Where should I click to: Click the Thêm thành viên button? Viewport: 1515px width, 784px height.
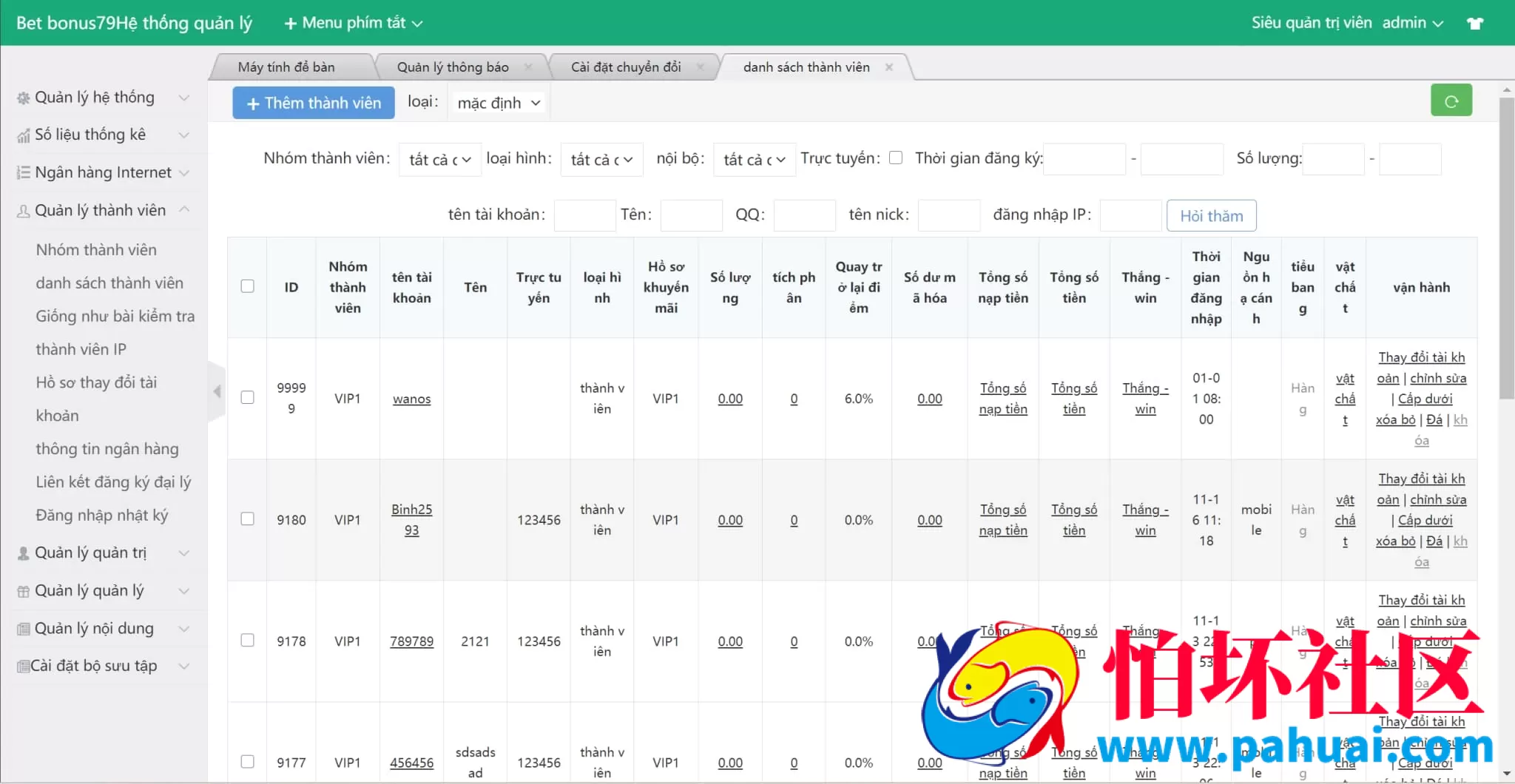click(314, 103)
